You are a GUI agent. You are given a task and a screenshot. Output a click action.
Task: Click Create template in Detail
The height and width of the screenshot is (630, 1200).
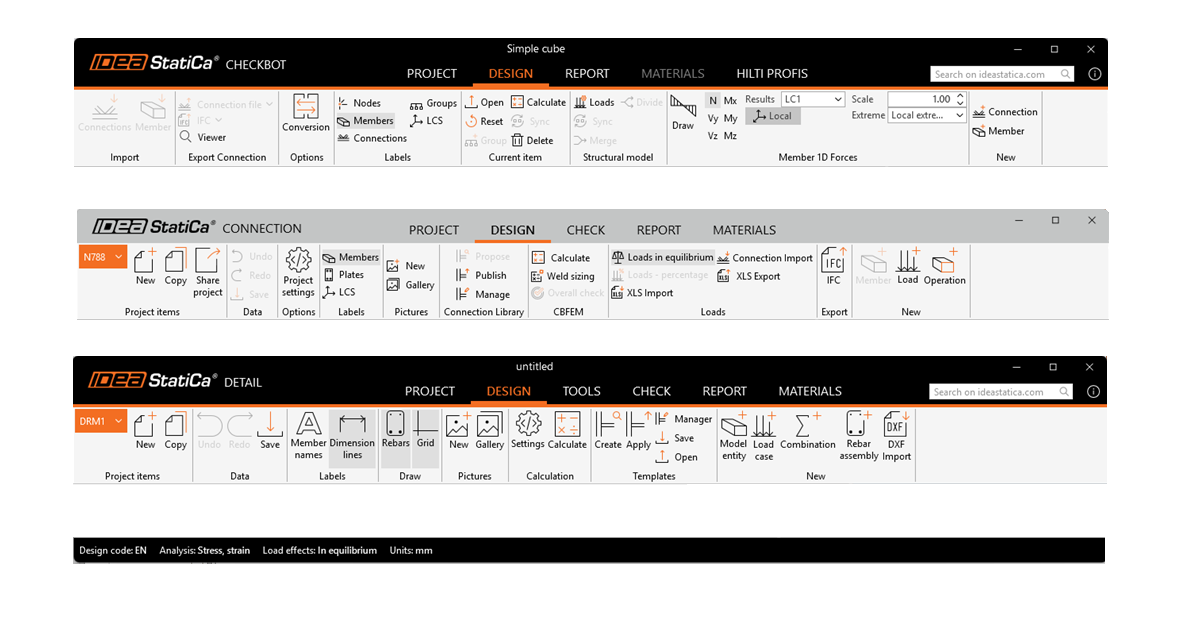pos(608,431)
